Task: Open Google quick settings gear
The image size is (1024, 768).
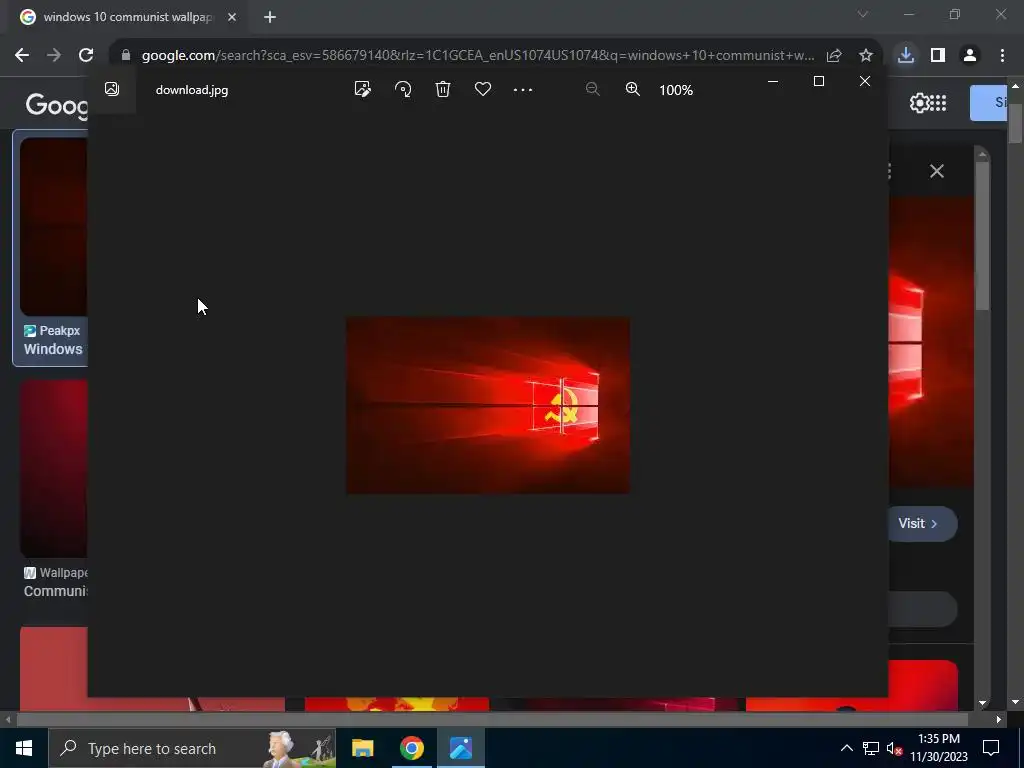Action: (919, 103)
